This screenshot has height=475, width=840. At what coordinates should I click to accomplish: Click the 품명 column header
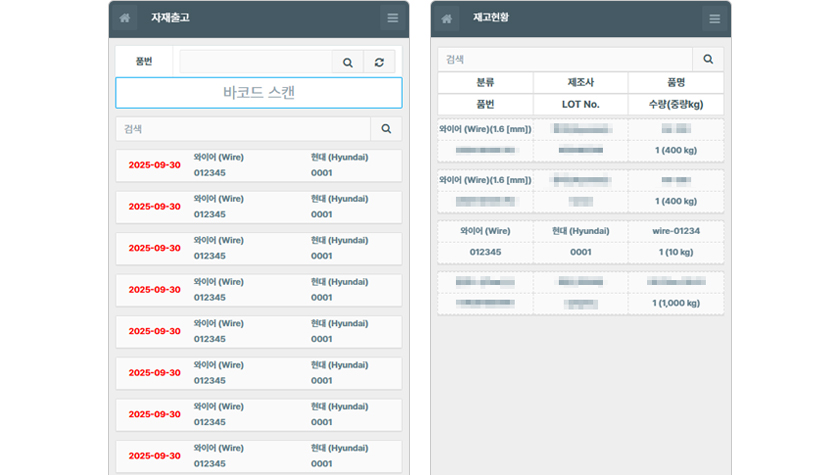point(676,82)
